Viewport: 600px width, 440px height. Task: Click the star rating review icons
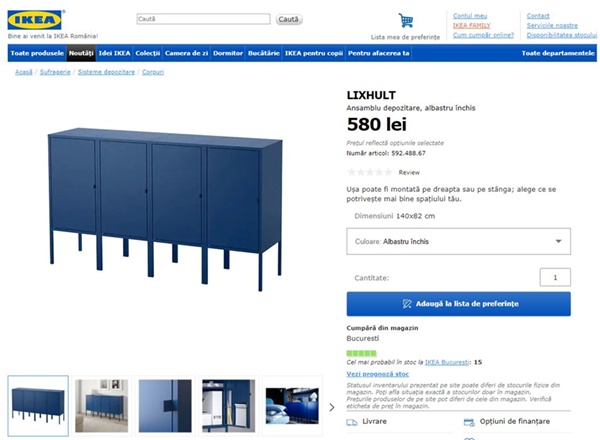point(370,172)
